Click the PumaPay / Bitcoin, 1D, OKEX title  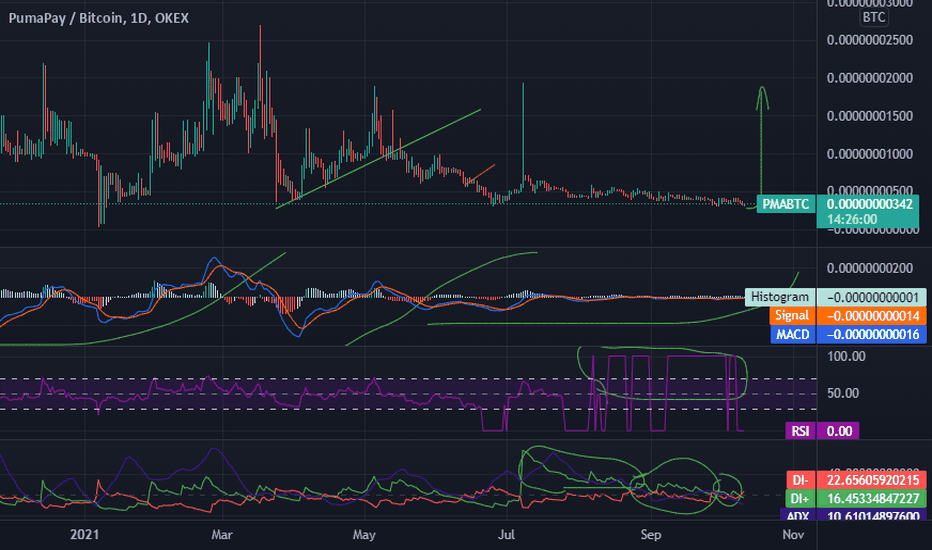click(x=99, y=18)
